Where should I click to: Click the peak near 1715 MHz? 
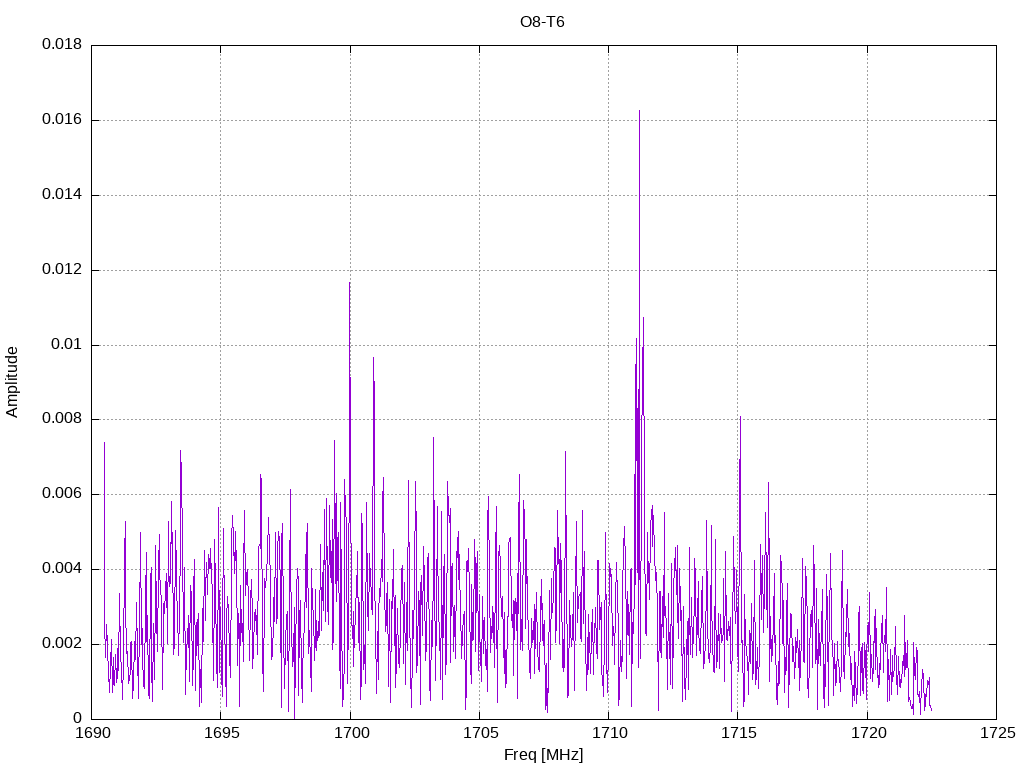click(x=740, y=418)
